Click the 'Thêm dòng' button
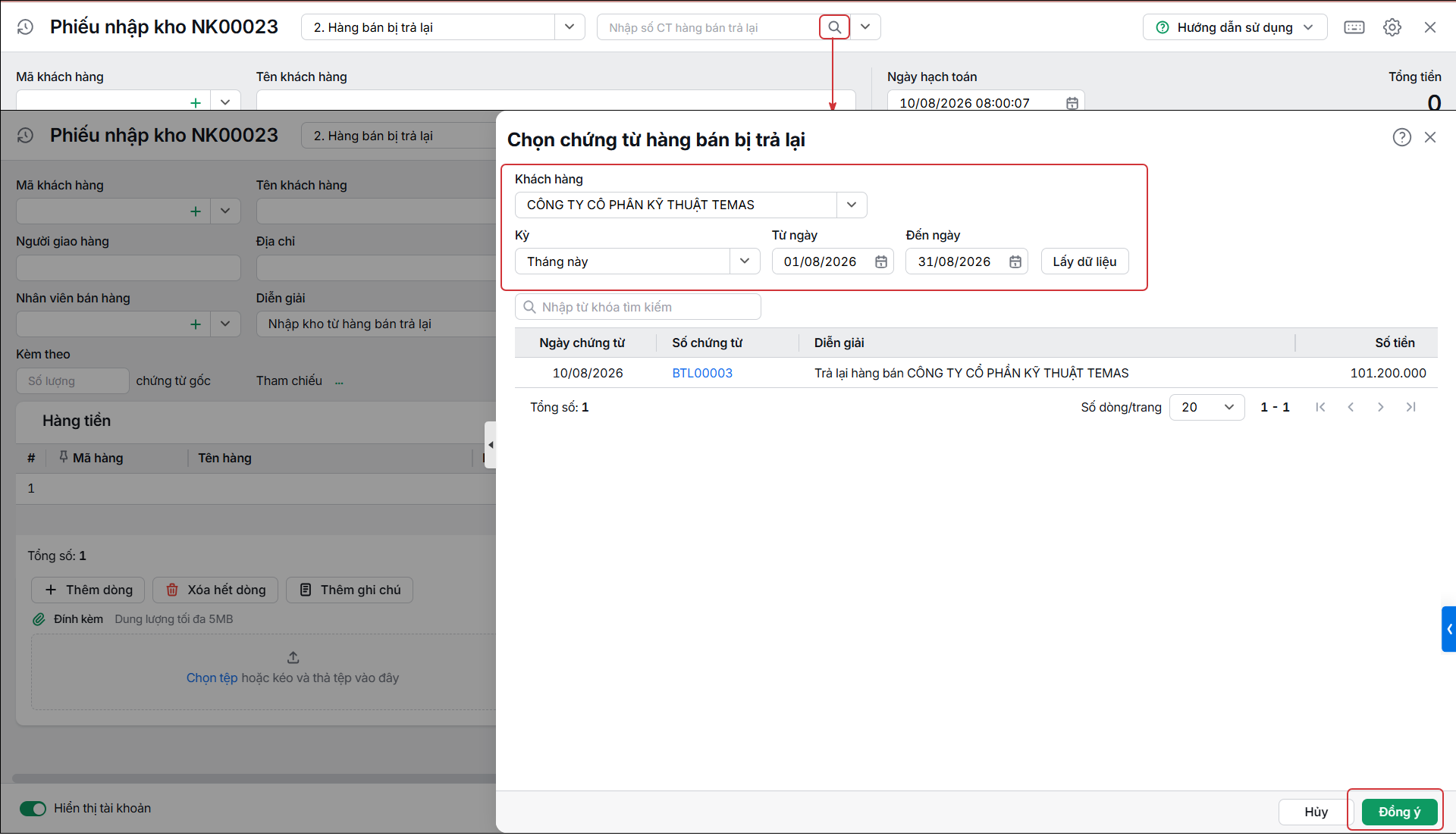Screen dimensions: 1456x839 tap(88, 590)
